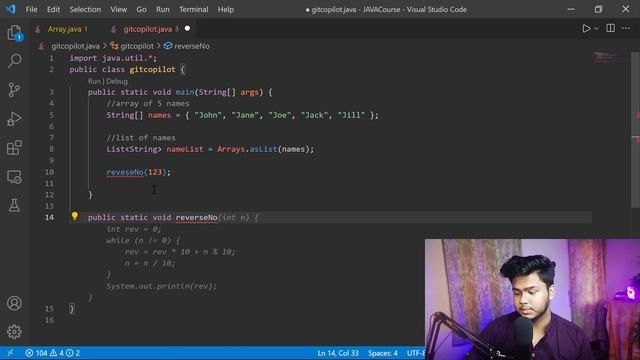Open the Go menu
Image resolution: width=640 pixels, height=360 pixels.
coord(141,9)
